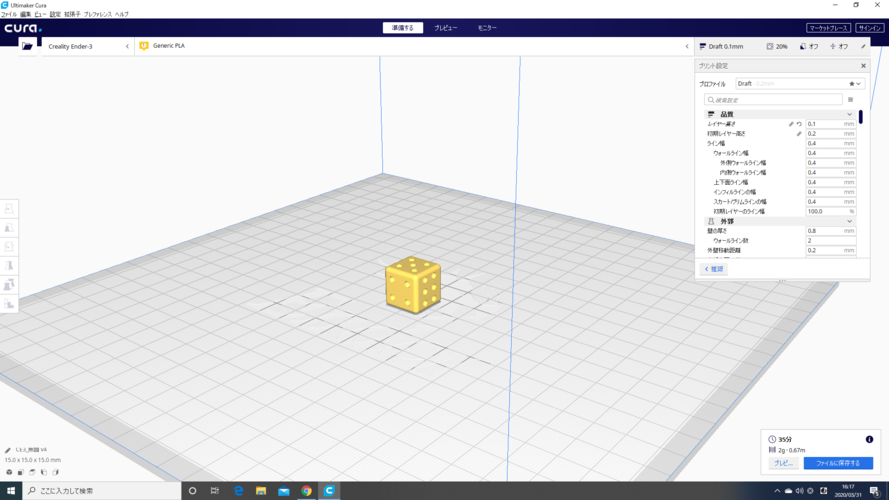889x500 pixels.
Task: Edit the layer height 0.1 field
Action: click(x=831, y=124)
